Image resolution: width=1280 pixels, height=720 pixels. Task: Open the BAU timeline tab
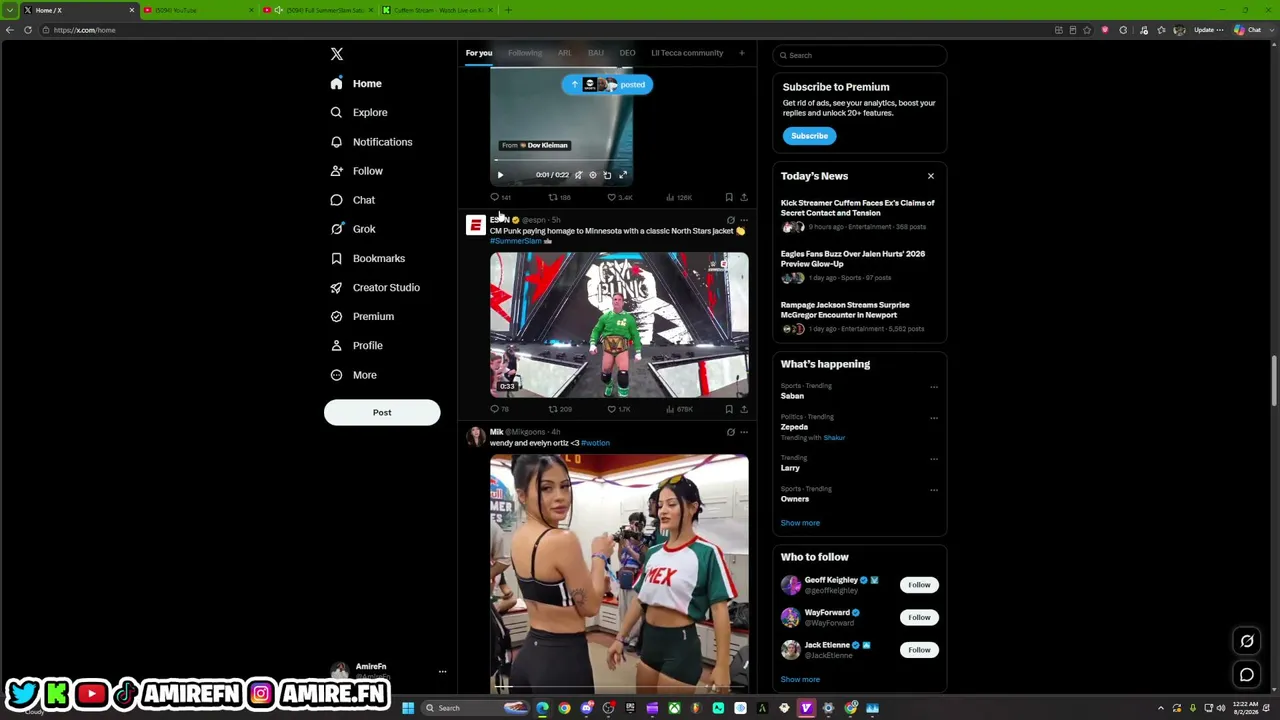coord(596,53)
